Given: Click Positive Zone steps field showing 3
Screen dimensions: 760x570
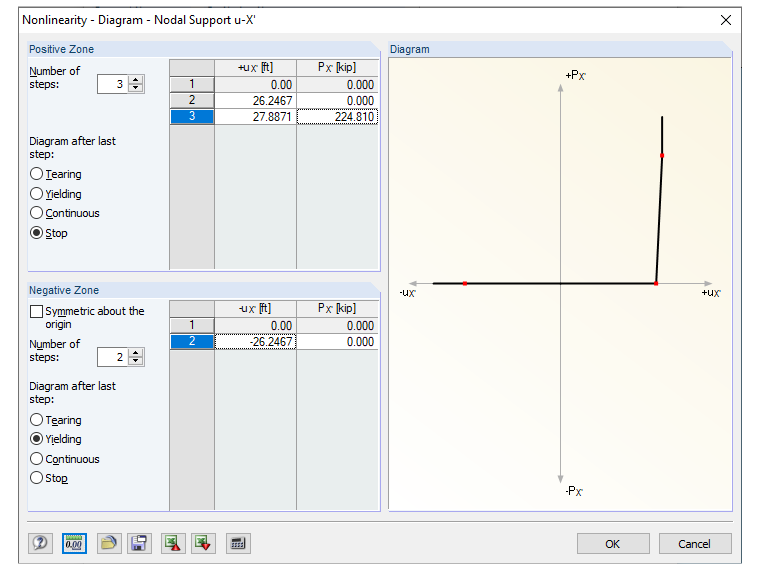Looking at the screenshot, I should point(112,84).
